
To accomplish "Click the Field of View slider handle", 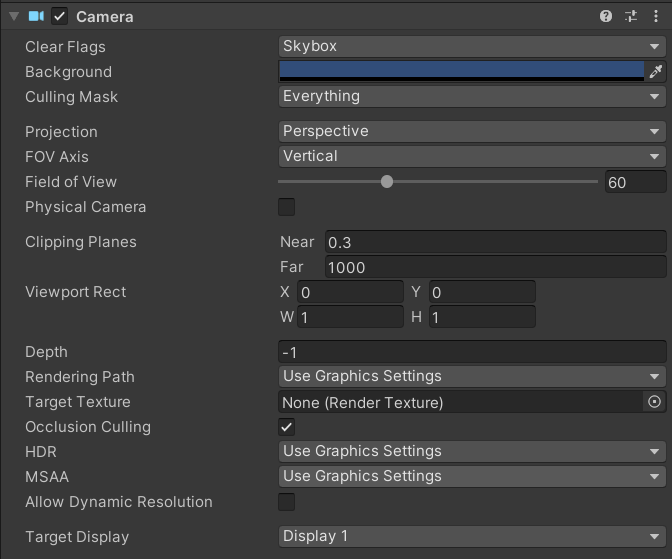I will (x=387, y=182).
